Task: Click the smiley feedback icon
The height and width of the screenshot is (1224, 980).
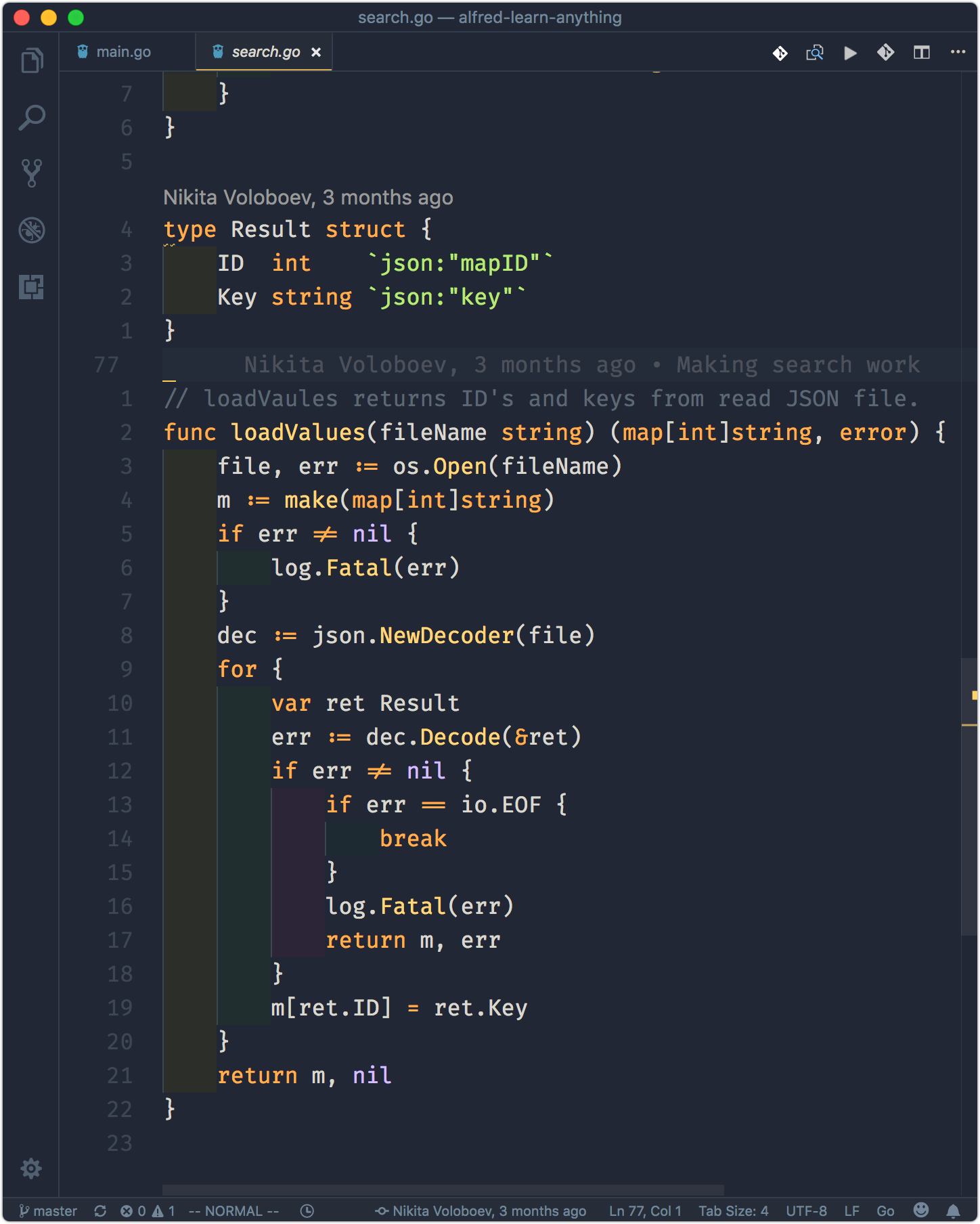Action: pos(921,1210)
